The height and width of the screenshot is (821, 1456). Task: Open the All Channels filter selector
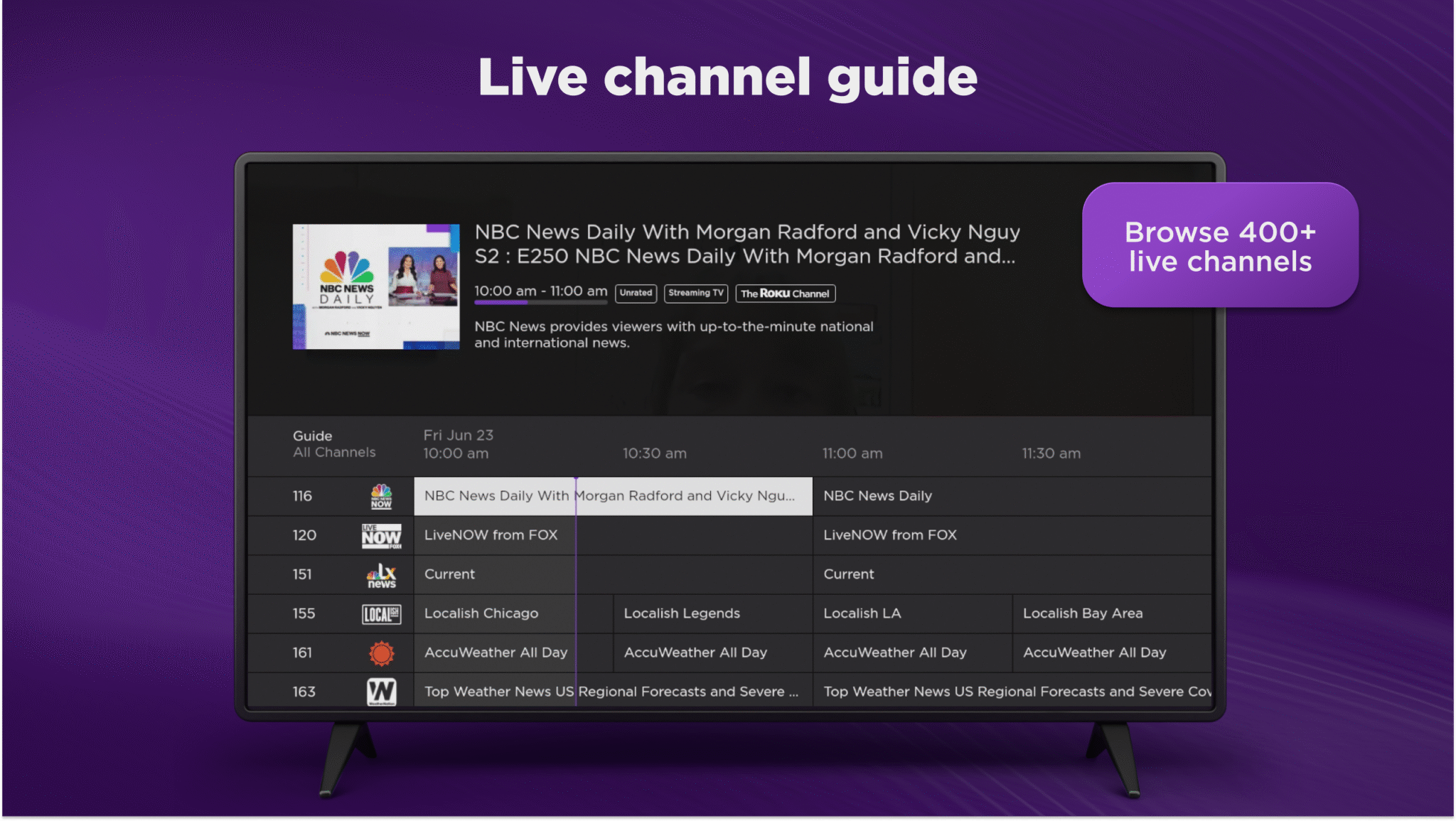[x=334, y=452]
